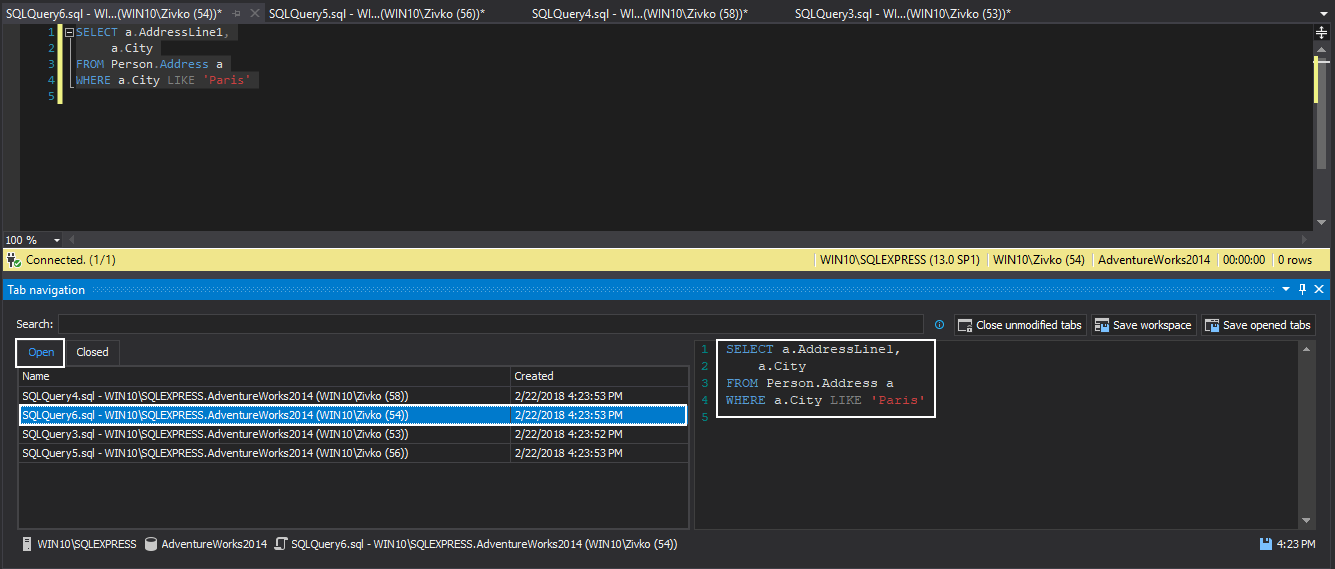Click the auto-hide pin on Tab navigation panel

(1302, 289)
